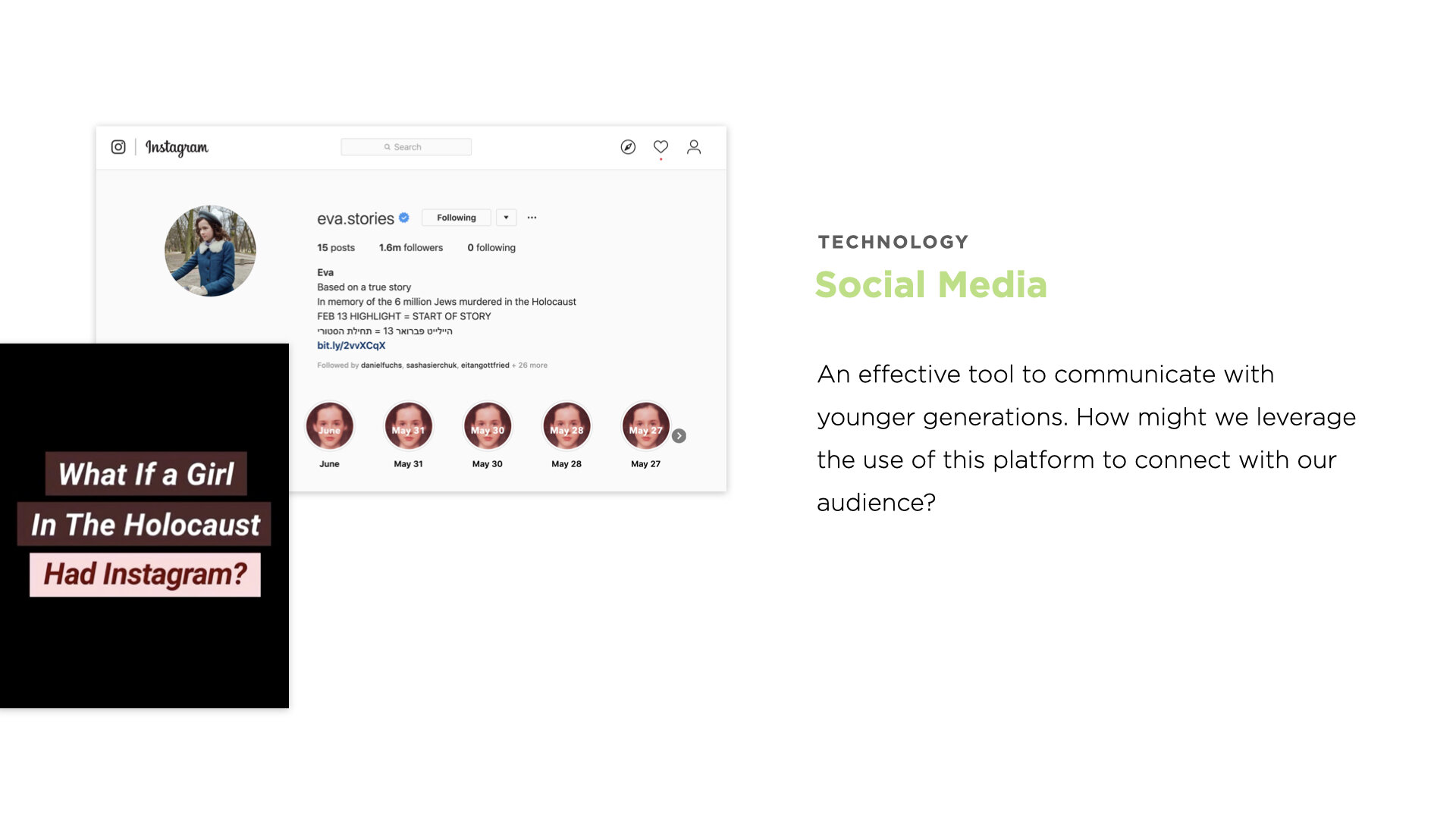Click the 'TECHNOLOGY' label

(893, 242)
